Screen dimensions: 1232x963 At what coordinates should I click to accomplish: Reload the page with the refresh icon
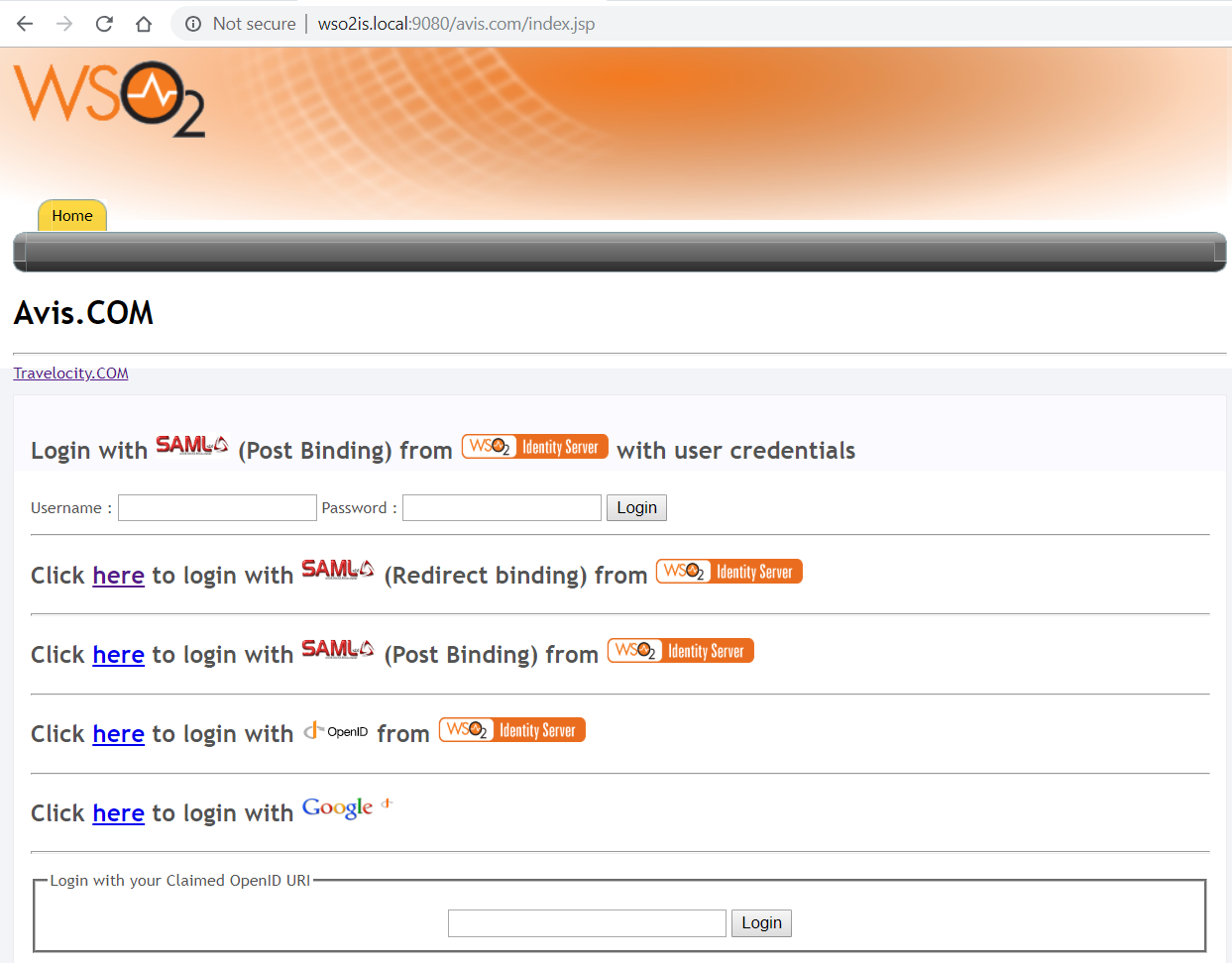(x=104, y=24)
